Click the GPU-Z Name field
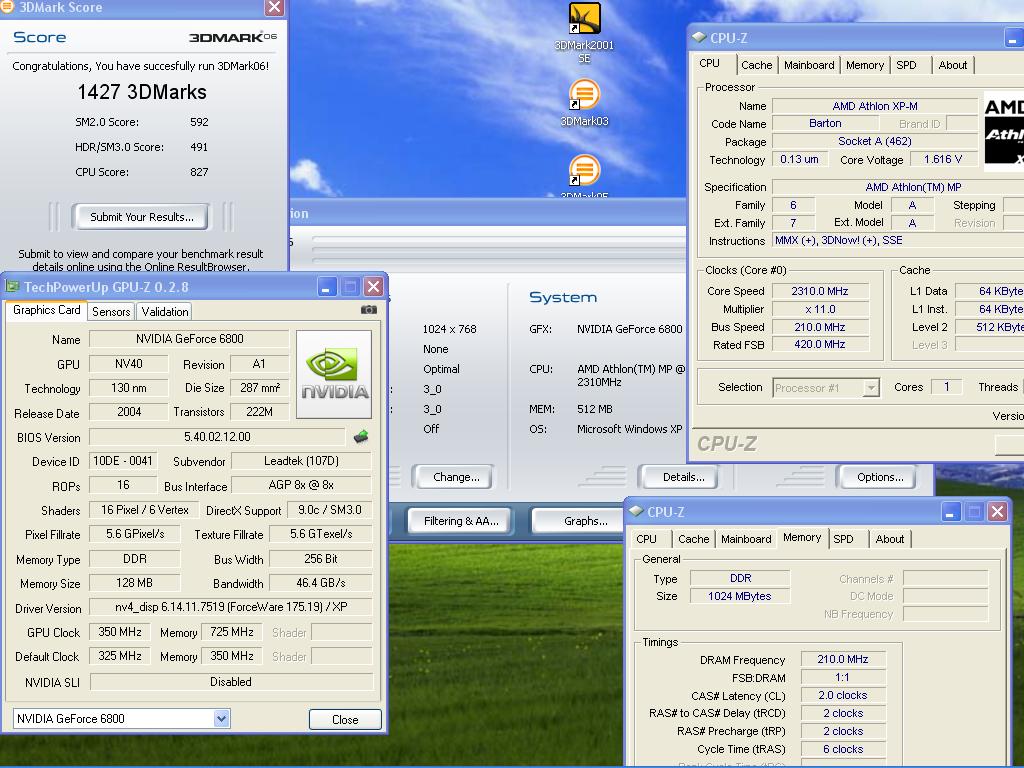This screenshot has width=1024, height=768. coord(189,339)
